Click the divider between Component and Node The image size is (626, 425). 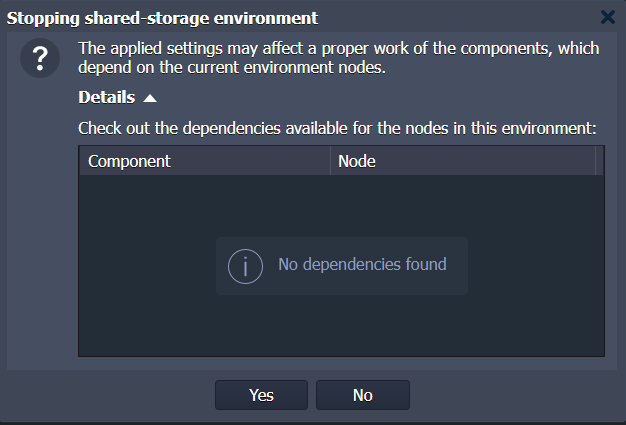point(331,161)
